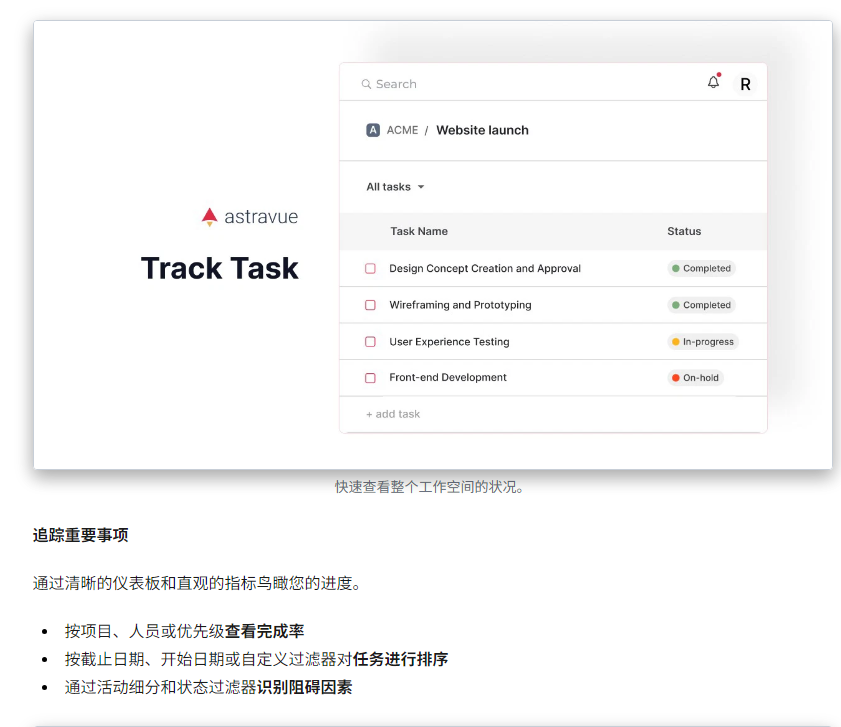Click the red On-hold status dot
This screenshot has width=841, height=727.
pyautogui.click(x=676, y=378)
